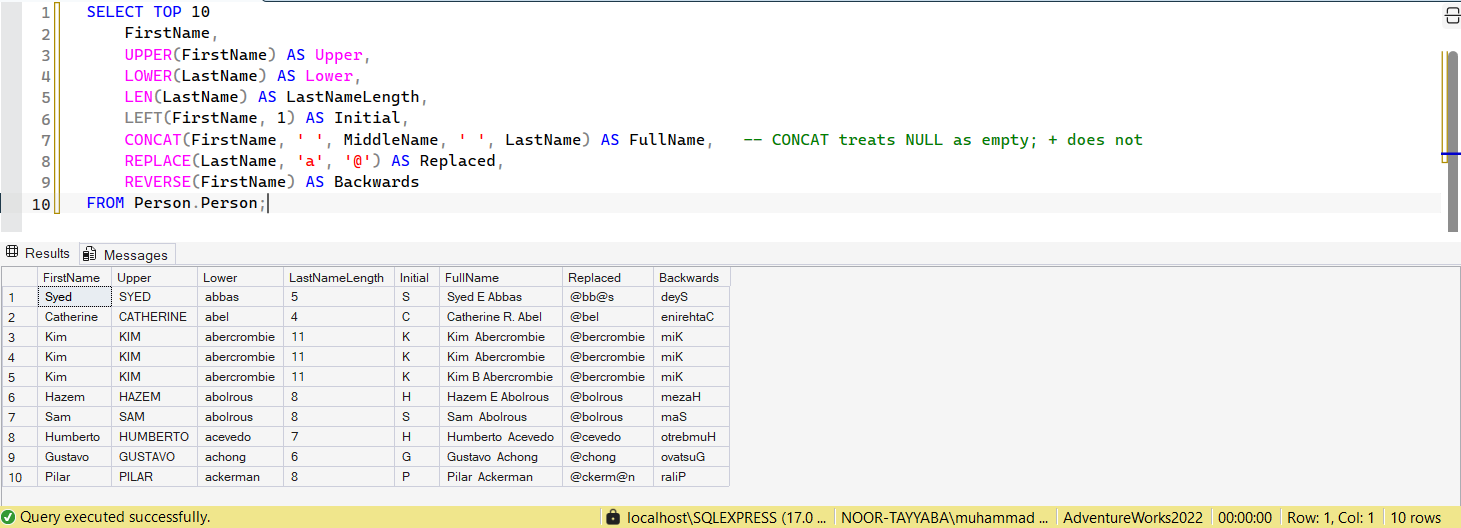Screen dimensions: 1461x528
Task: Click the NOOR-TAYYABA\muhammad status bar entry
Action: pos(944,517)
